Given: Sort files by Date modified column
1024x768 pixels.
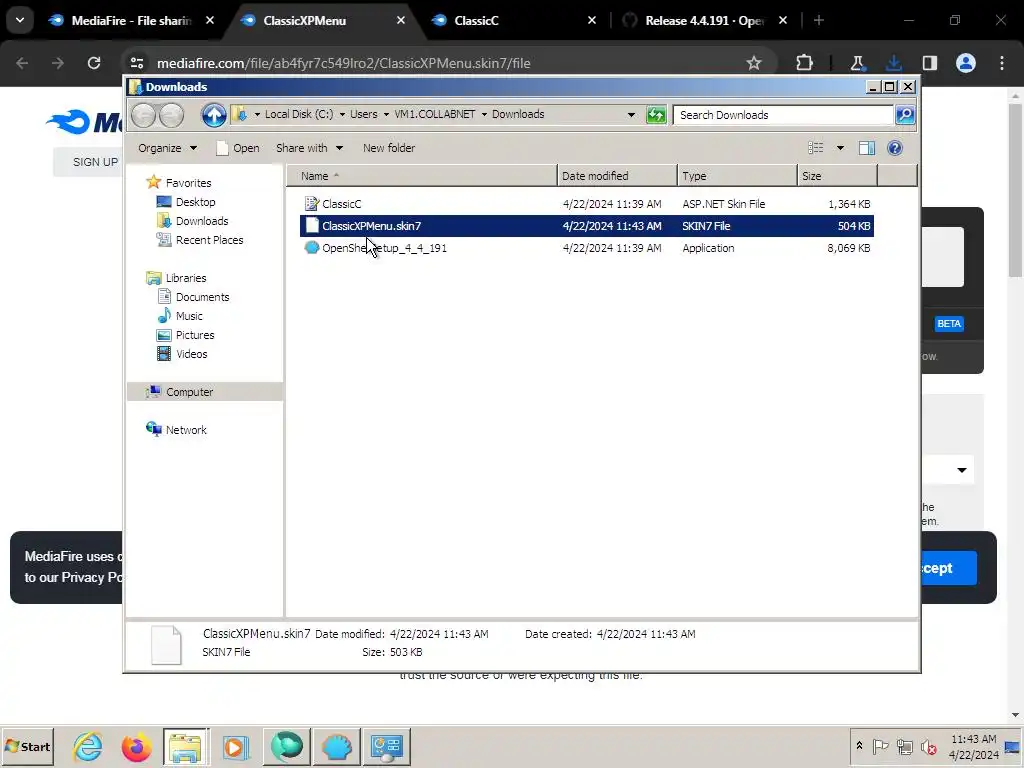Looking at the screenshot, I should tap(617, 176).
